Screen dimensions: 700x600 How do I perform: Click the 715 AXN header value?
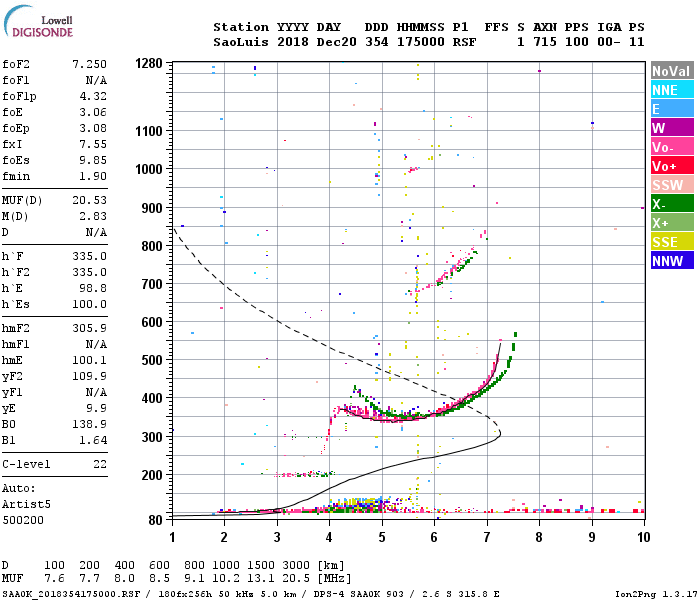(x=545, y=42)
